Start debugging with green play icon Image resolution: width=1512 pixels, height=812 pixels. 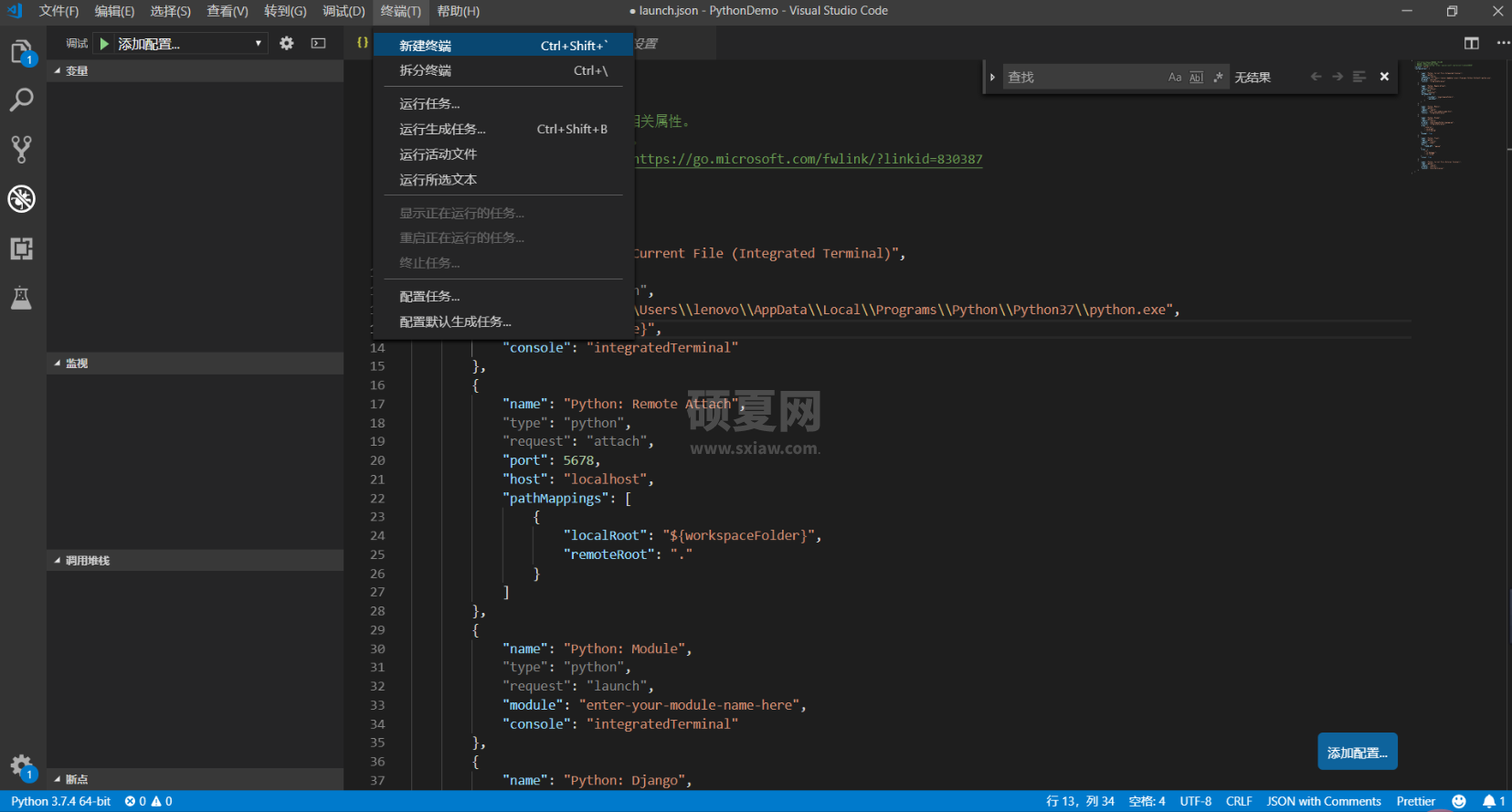click(104, 44)
